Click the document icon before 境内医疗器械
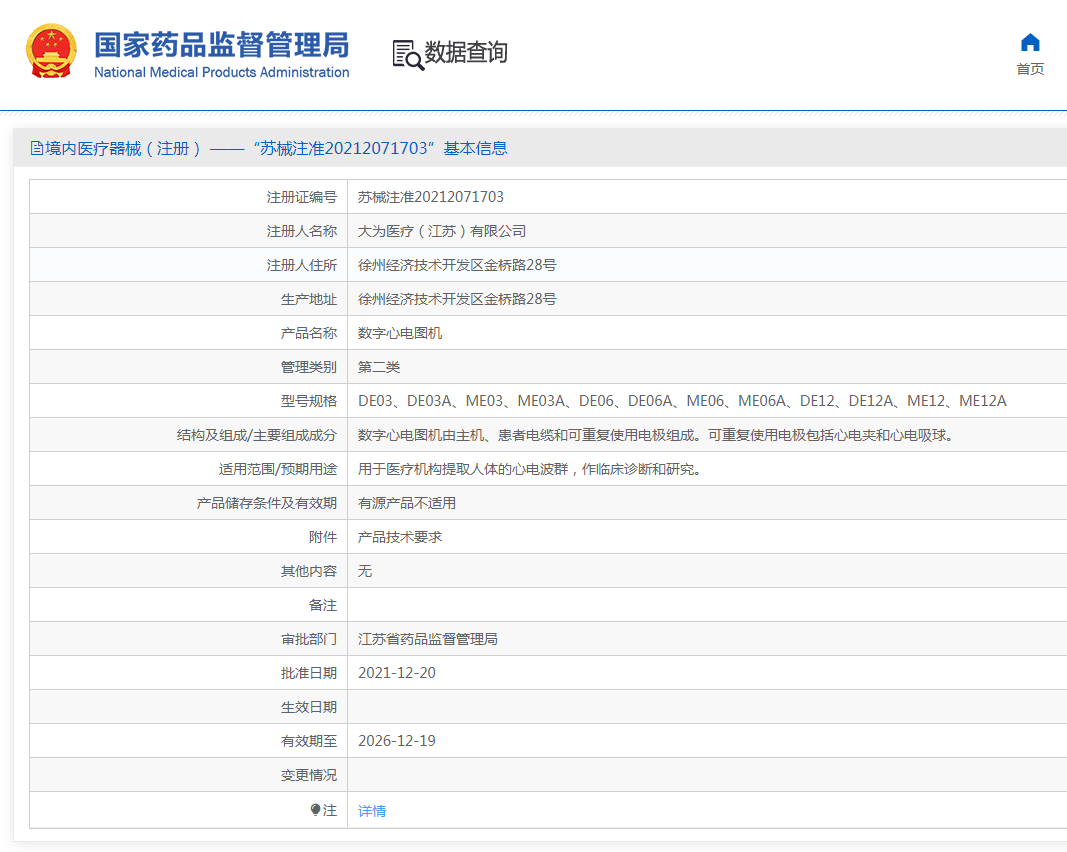This screenshot has width=1067, height=852. point(37,148)
